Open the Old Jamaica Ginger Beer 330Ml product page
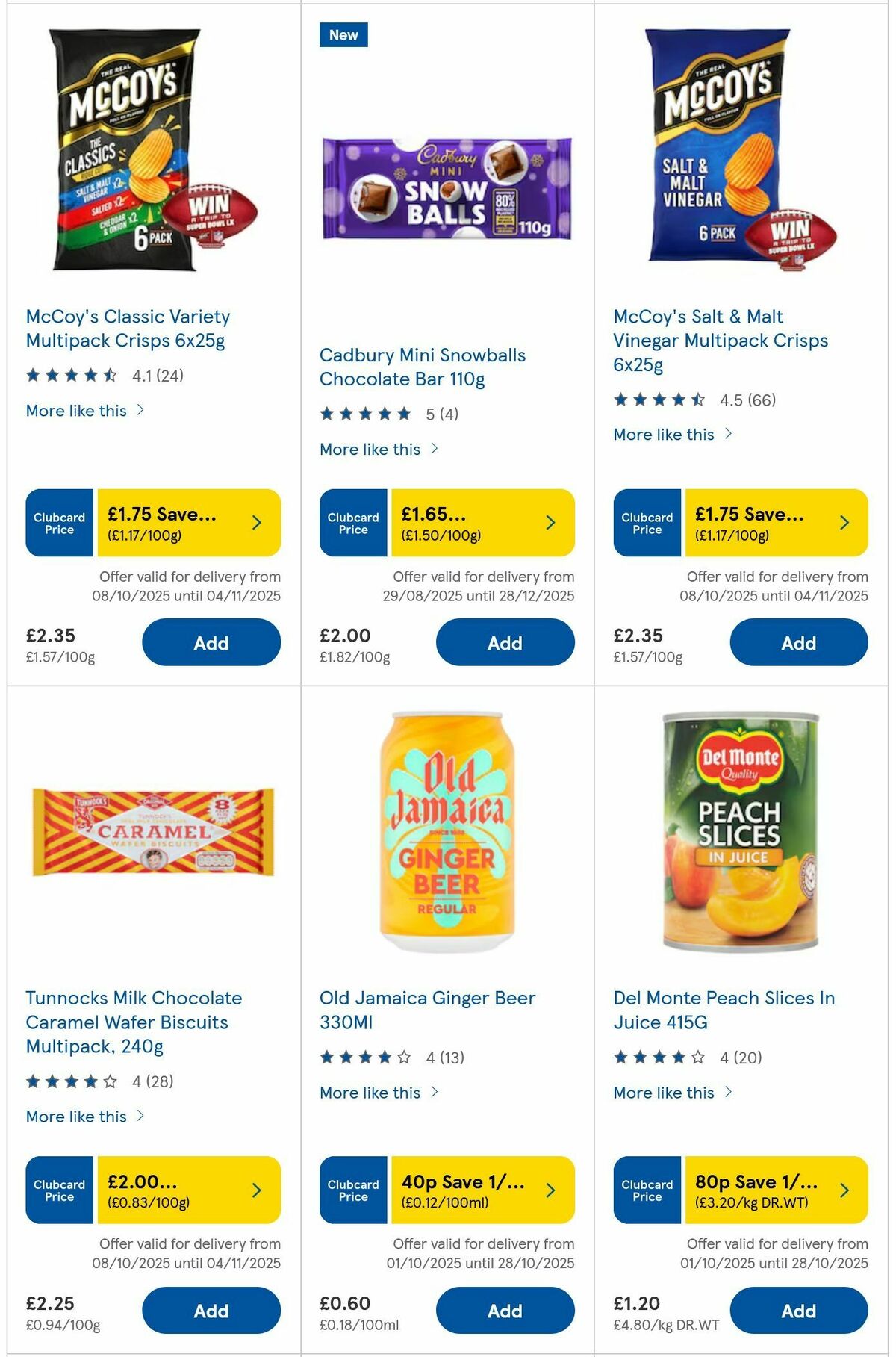Viewport: 896px width, 1357px height. pos(427,1010)
